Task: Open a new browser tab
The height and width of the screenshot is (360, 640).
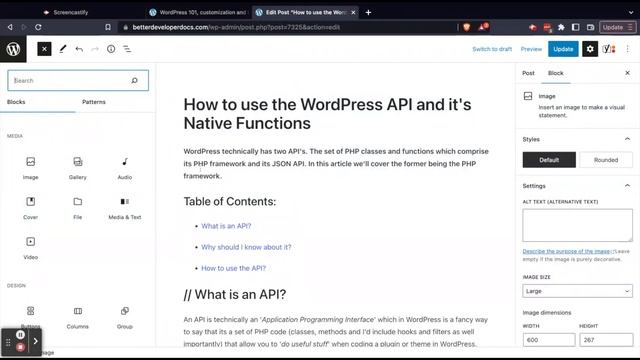Action: tap(368, 12)
